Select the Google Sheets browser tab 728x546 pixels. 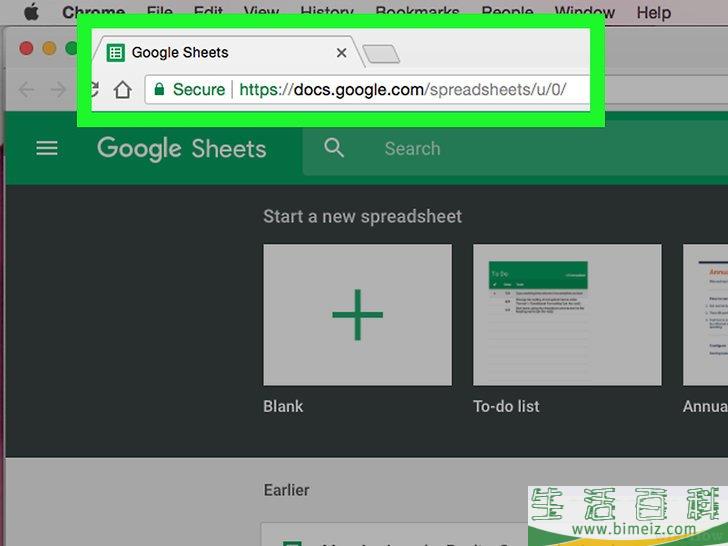click(x=226, y=52)
